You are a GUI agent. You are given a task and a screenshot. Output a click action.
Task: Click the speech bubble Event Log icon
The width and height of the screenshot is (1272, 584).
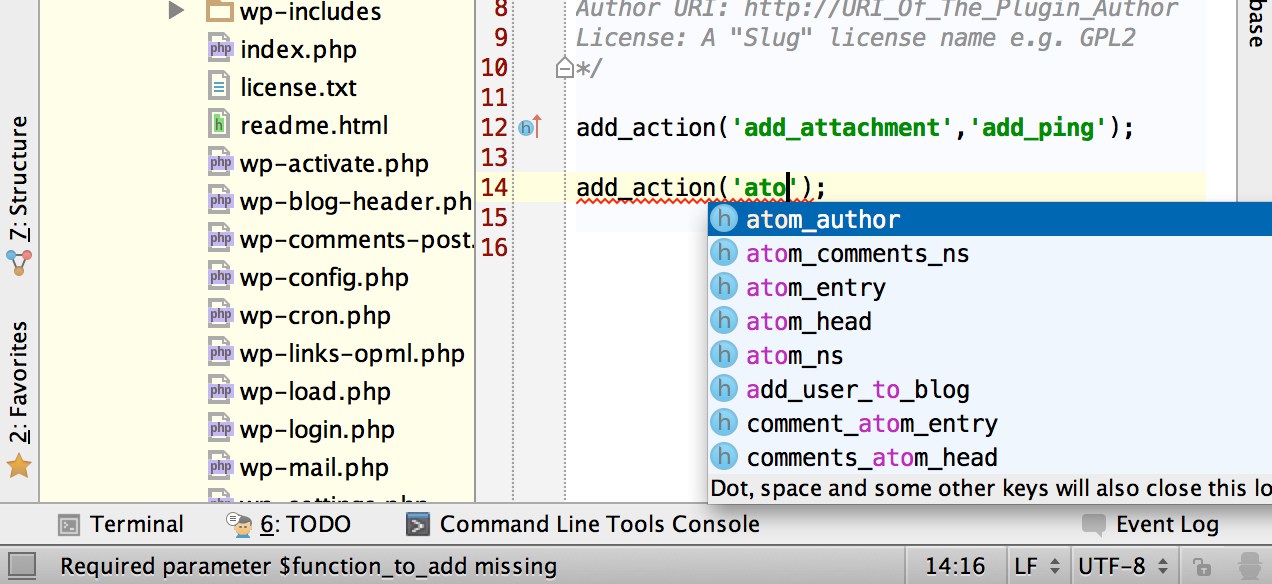click(1095, 525)
